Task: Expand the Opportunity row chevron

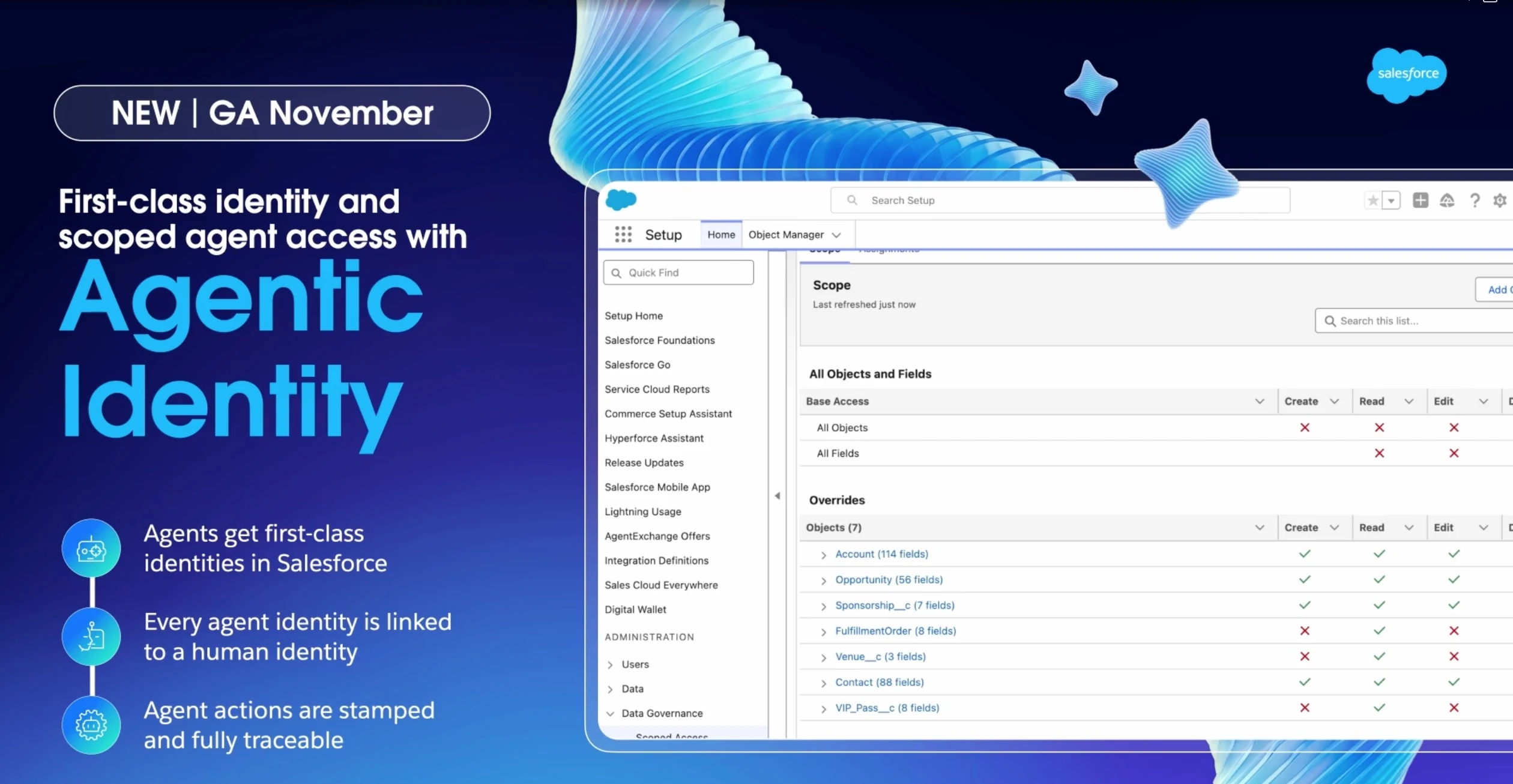Action: pos(824,581)
